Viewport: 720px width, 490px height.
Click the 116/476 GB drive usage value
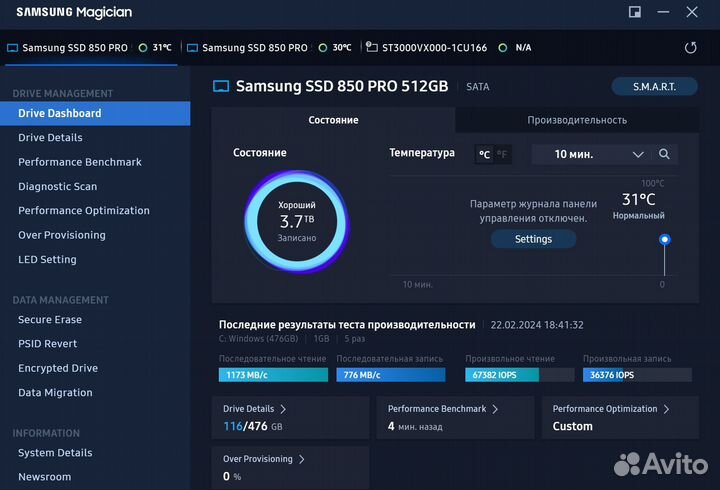point(253,426)
